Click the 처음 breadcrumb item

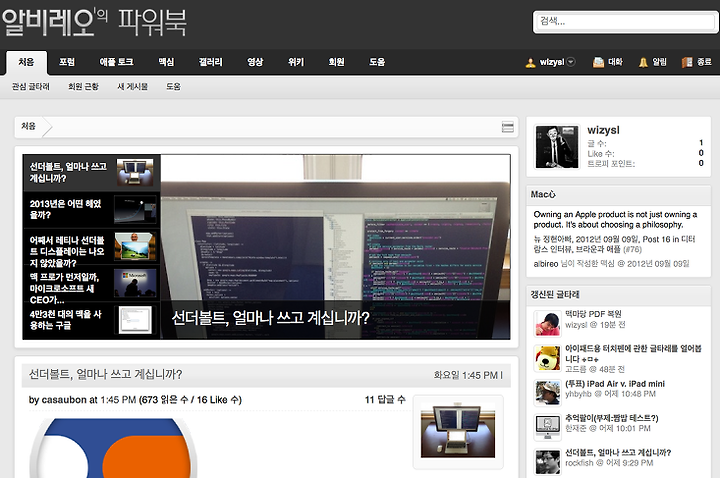(x=28, y=126)
